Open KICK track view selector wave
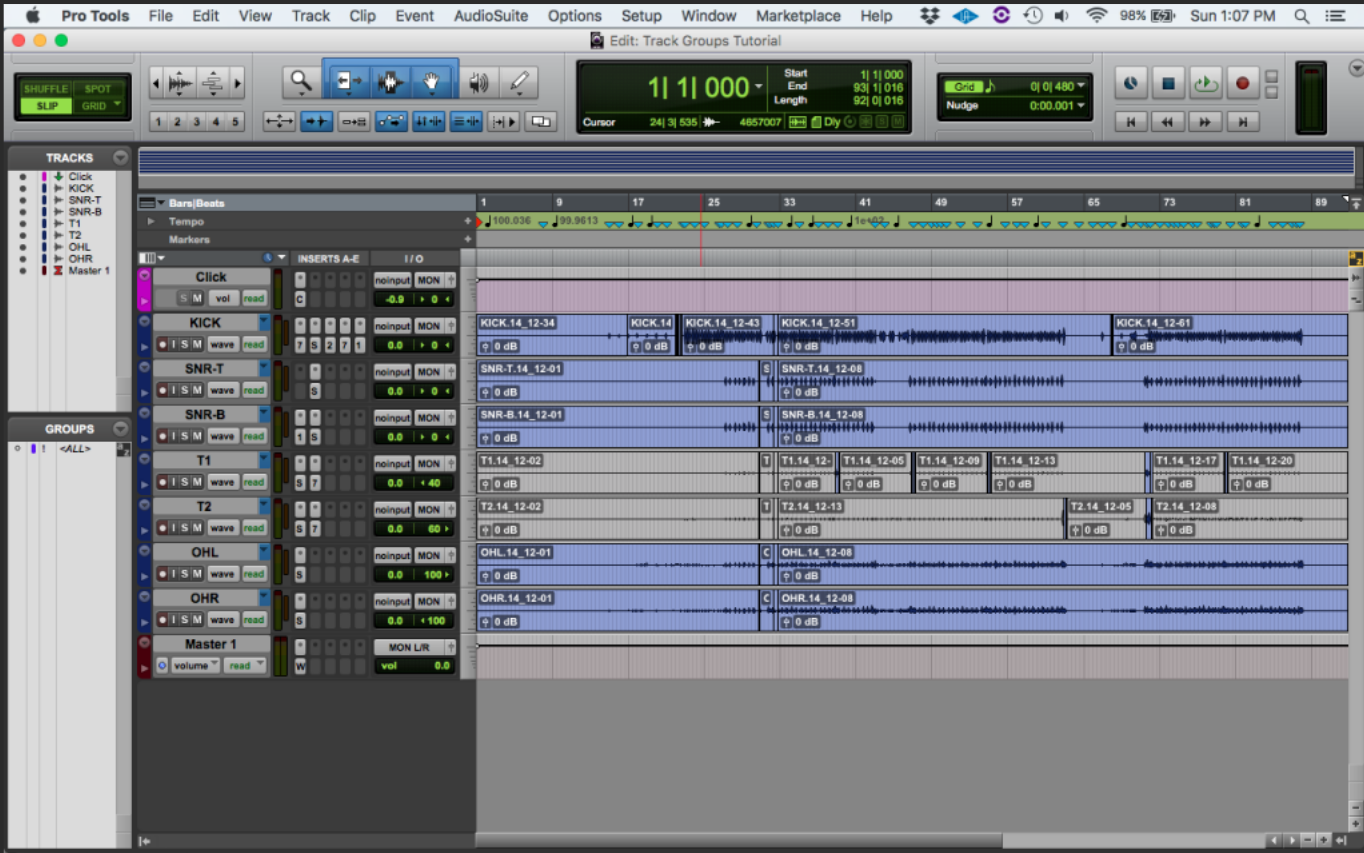Viewport: 1364px width, 853px height. pos(222,344)
